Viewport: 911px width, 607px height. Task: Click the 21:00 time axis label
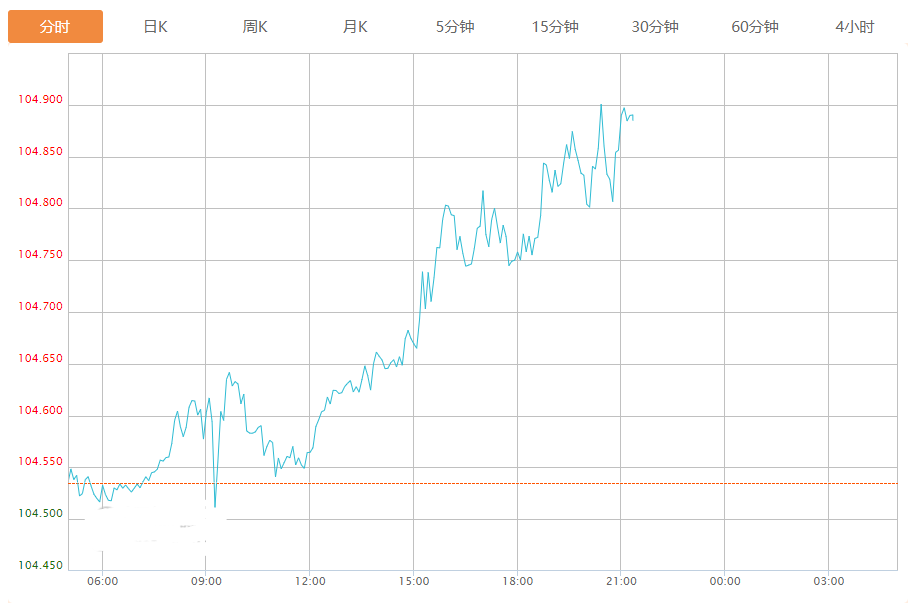(x=621, y=581)
